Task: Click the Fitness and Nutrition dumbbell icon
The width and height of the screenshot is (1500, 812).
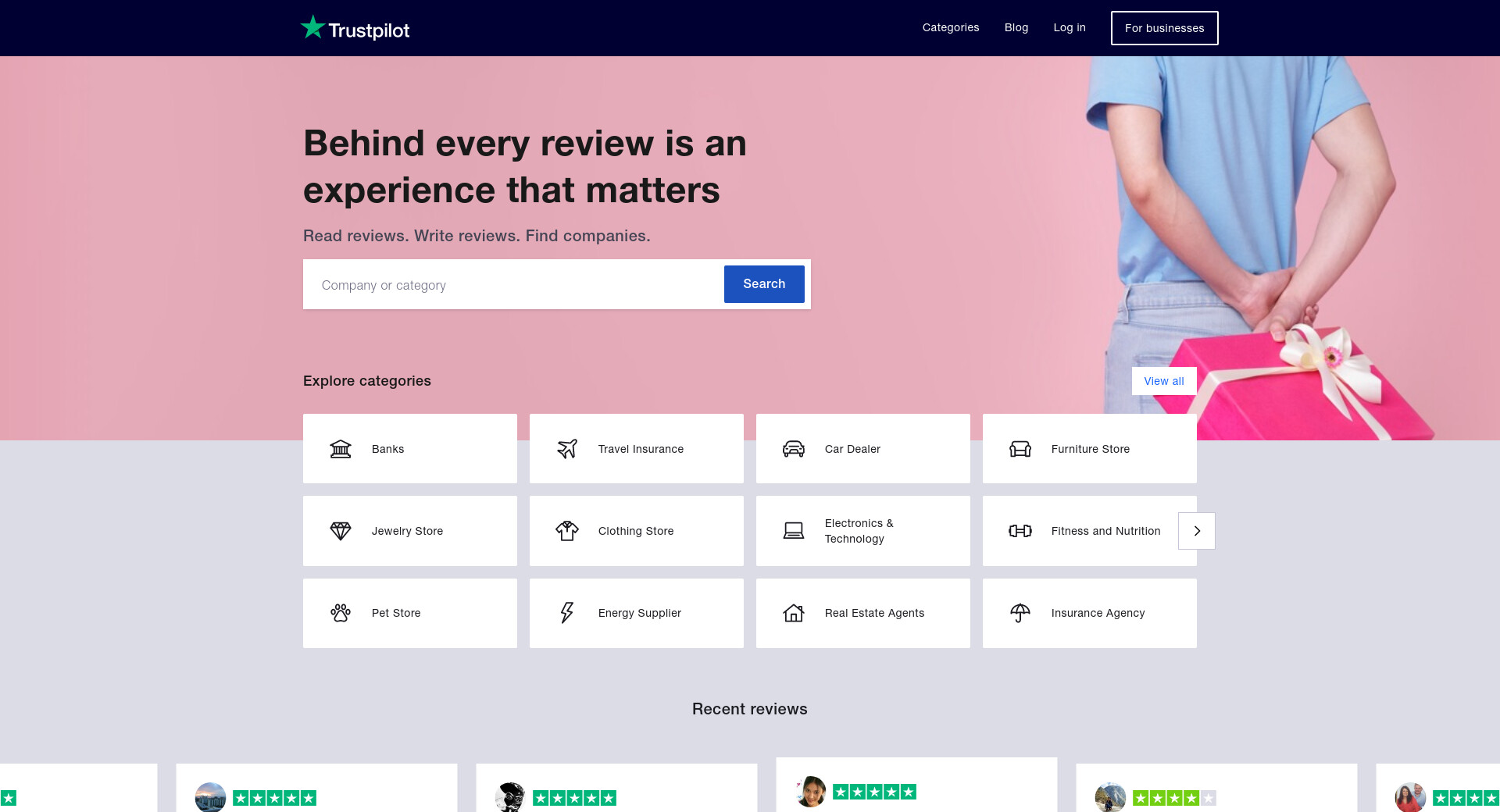Action: [x=1020, y=531]
